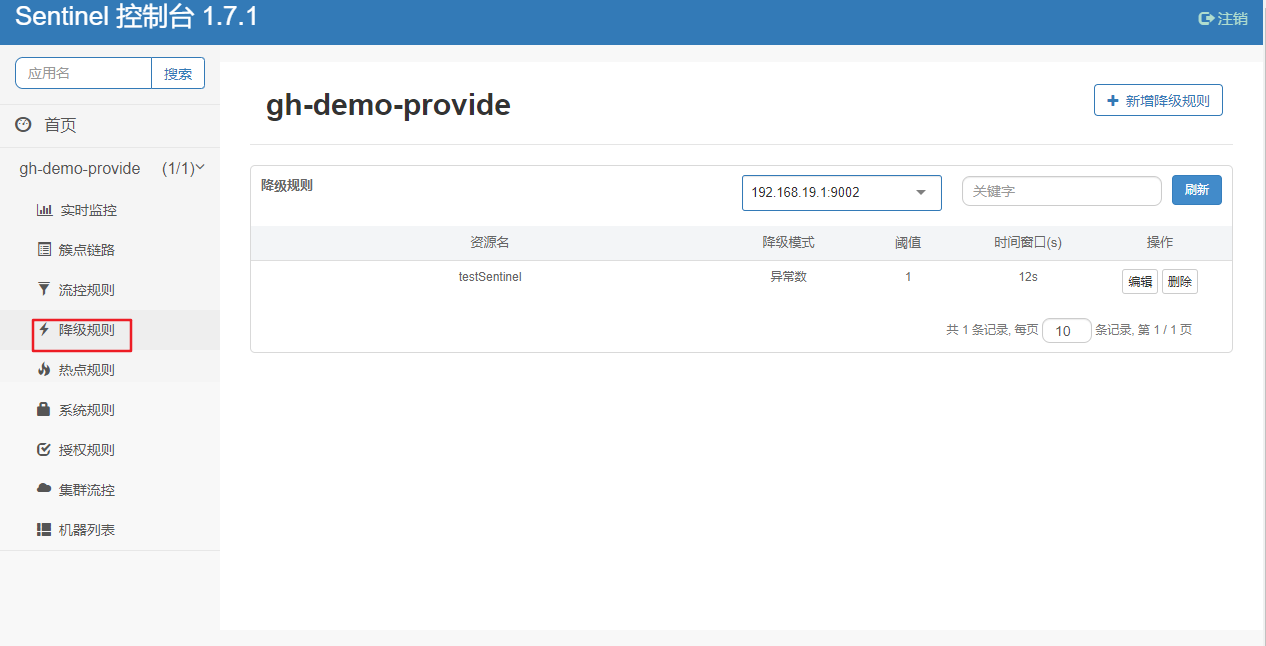The height and width of the screenshot is (646, 1266).
Task: Click the funnel icon for 流控规则
Action: 44,290
